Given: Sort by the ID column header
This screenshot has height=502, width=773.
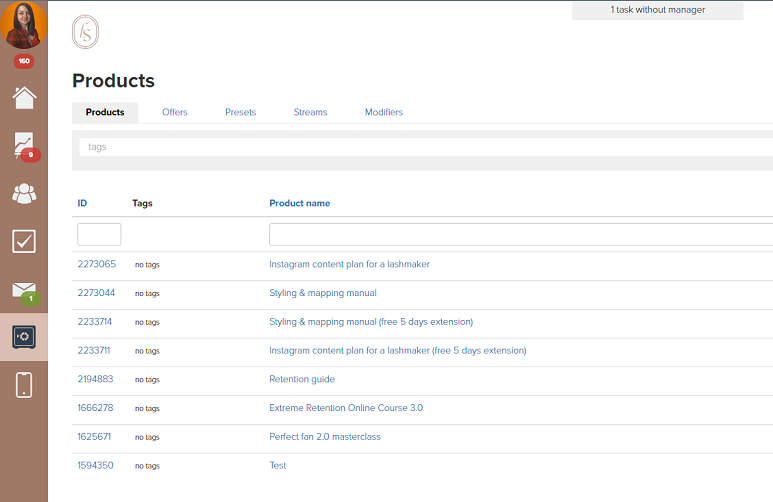Looking at the screenshot, I should click(82, 203).
